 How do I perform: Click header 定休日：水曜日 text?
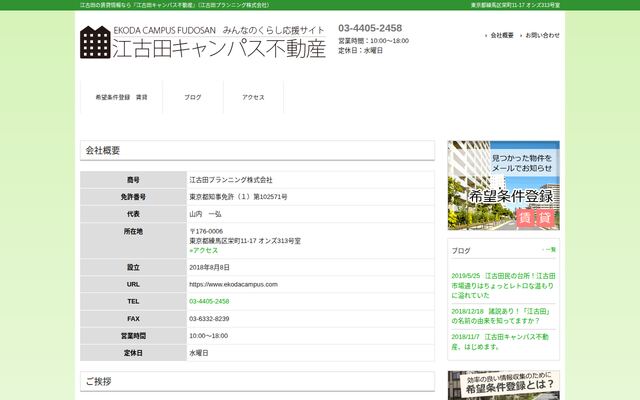(360, 50)
